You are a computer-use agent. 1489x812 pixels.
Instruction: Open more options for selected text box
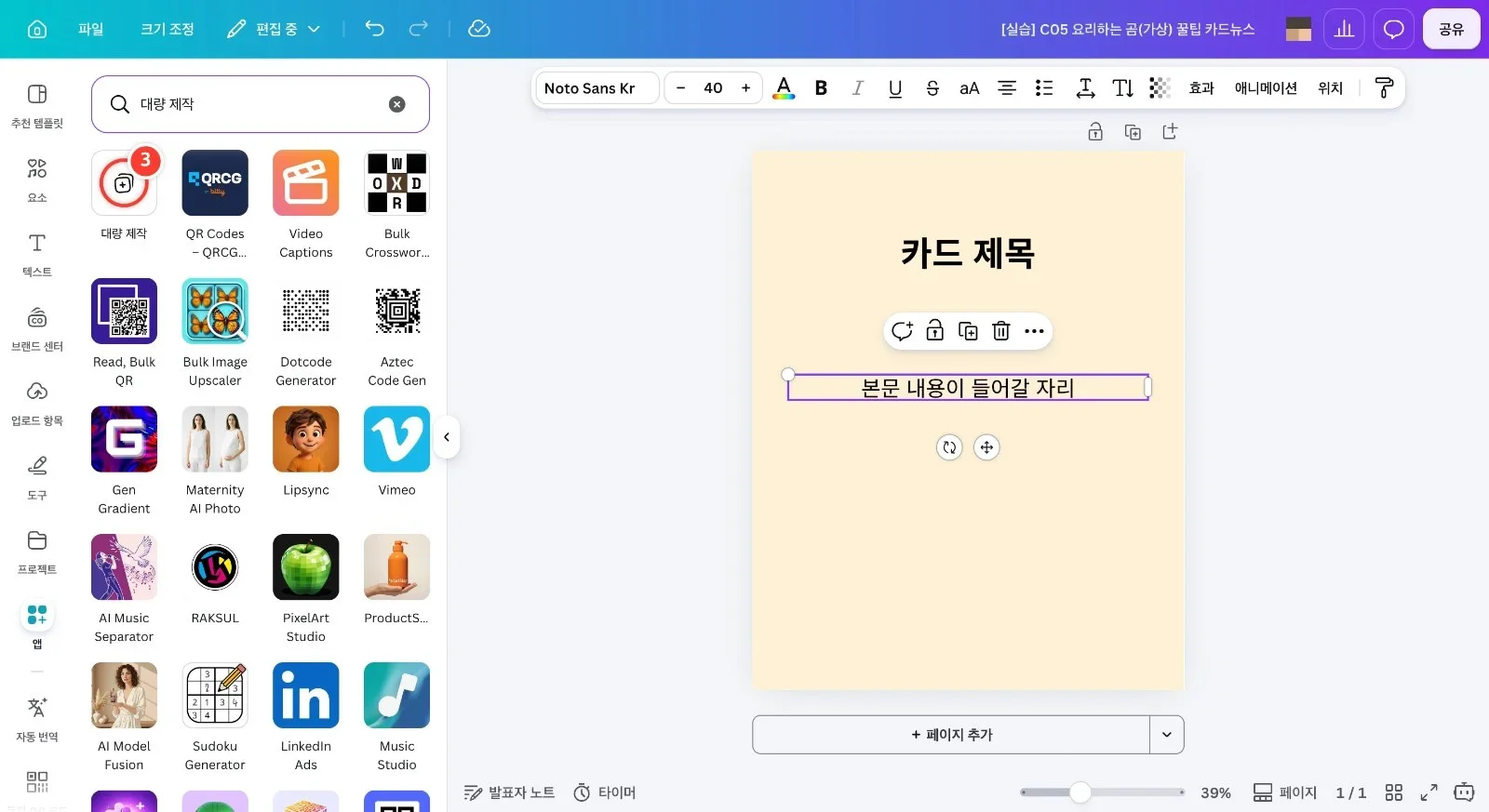[x=1034, y=331]
